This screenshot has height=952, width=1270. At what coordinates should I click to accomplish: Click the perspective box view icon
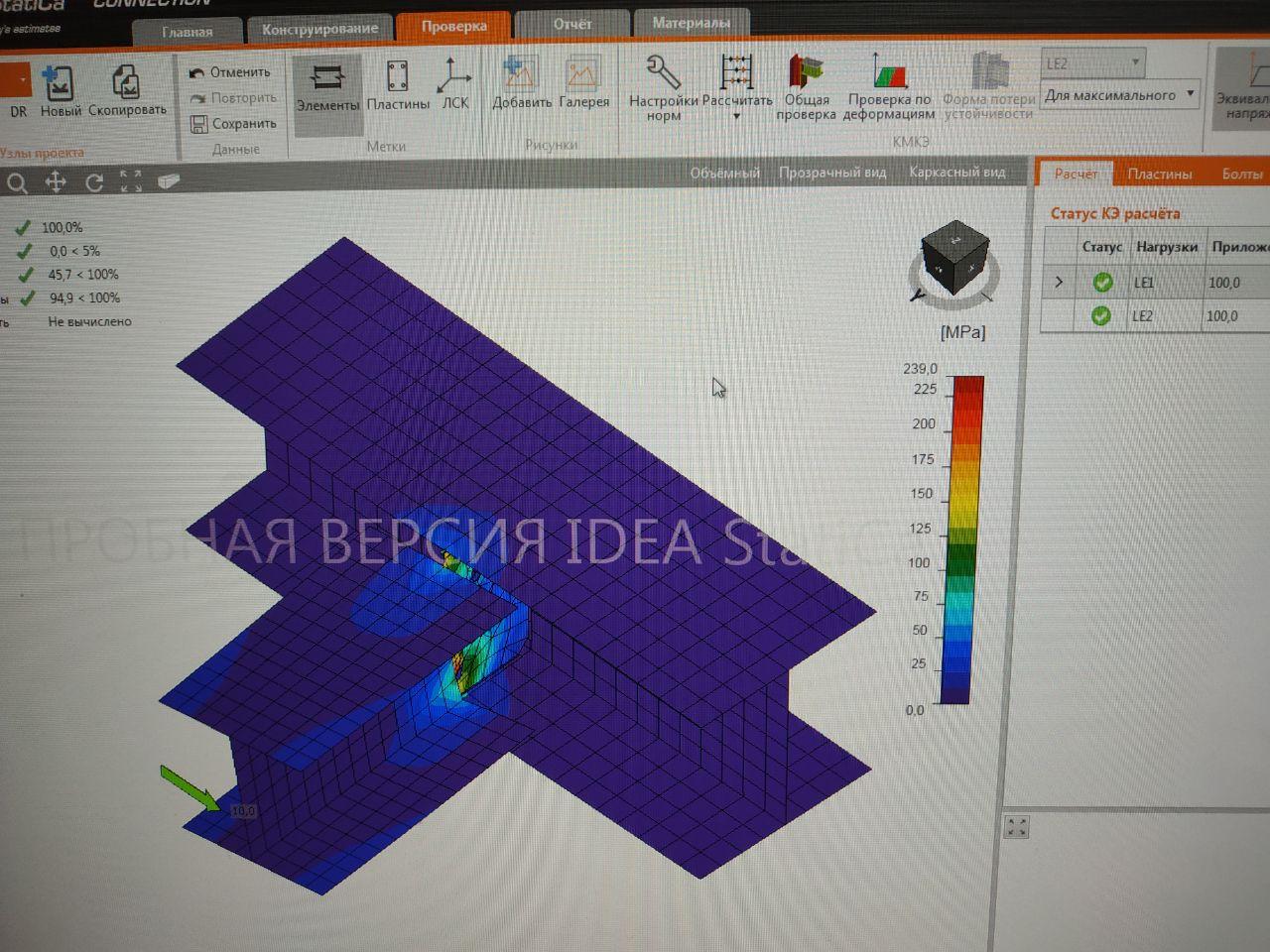[x=169, y=180]
